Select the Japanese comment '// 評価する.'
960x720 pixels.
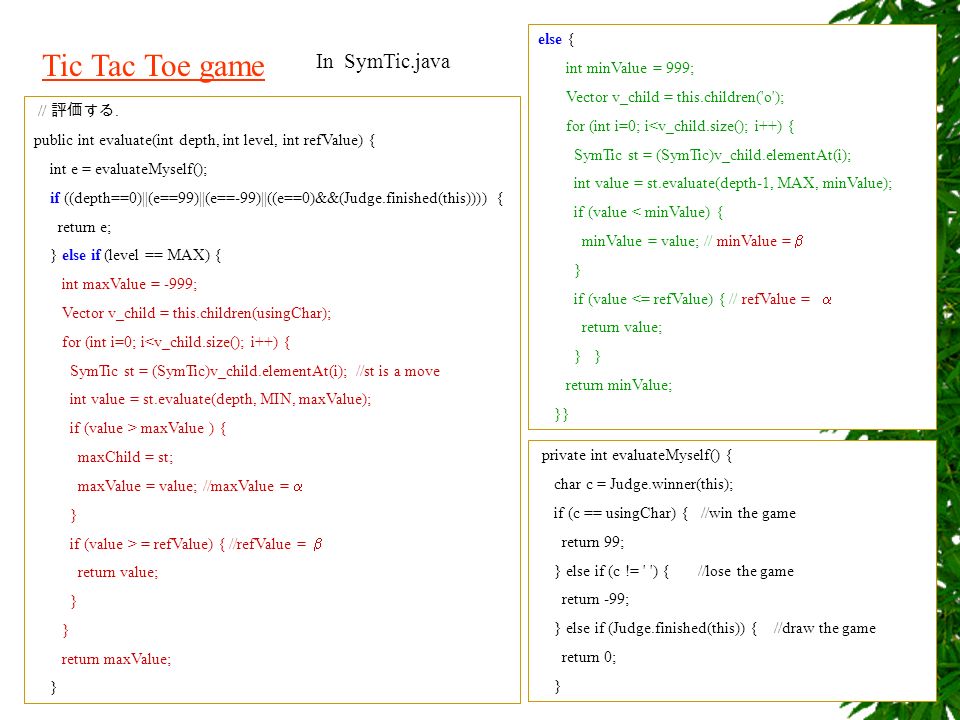[x=78, y=110]
